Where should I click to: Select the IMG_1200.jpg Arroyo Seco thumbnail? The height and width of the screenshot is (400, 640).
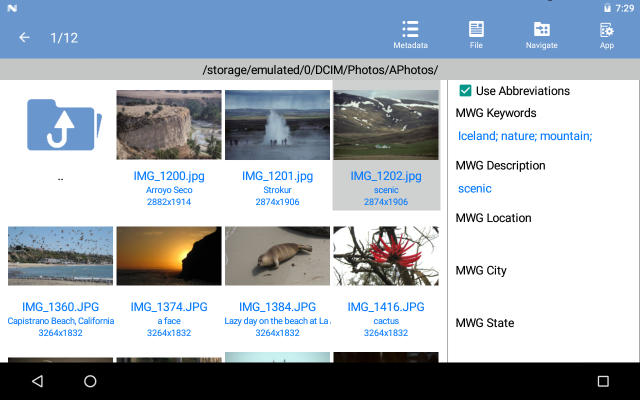[167, 125]
